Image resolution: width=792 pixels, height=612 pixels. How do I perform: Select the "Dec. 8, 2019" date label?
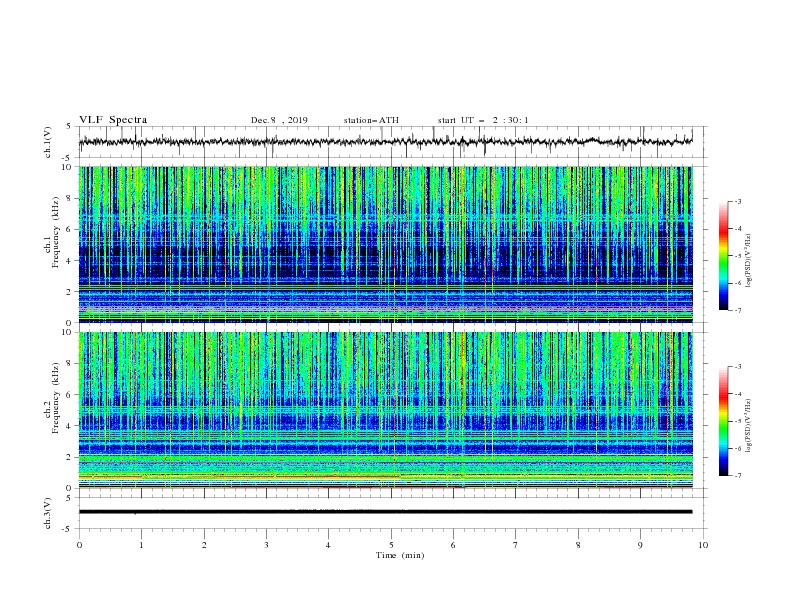pos(279,120)
